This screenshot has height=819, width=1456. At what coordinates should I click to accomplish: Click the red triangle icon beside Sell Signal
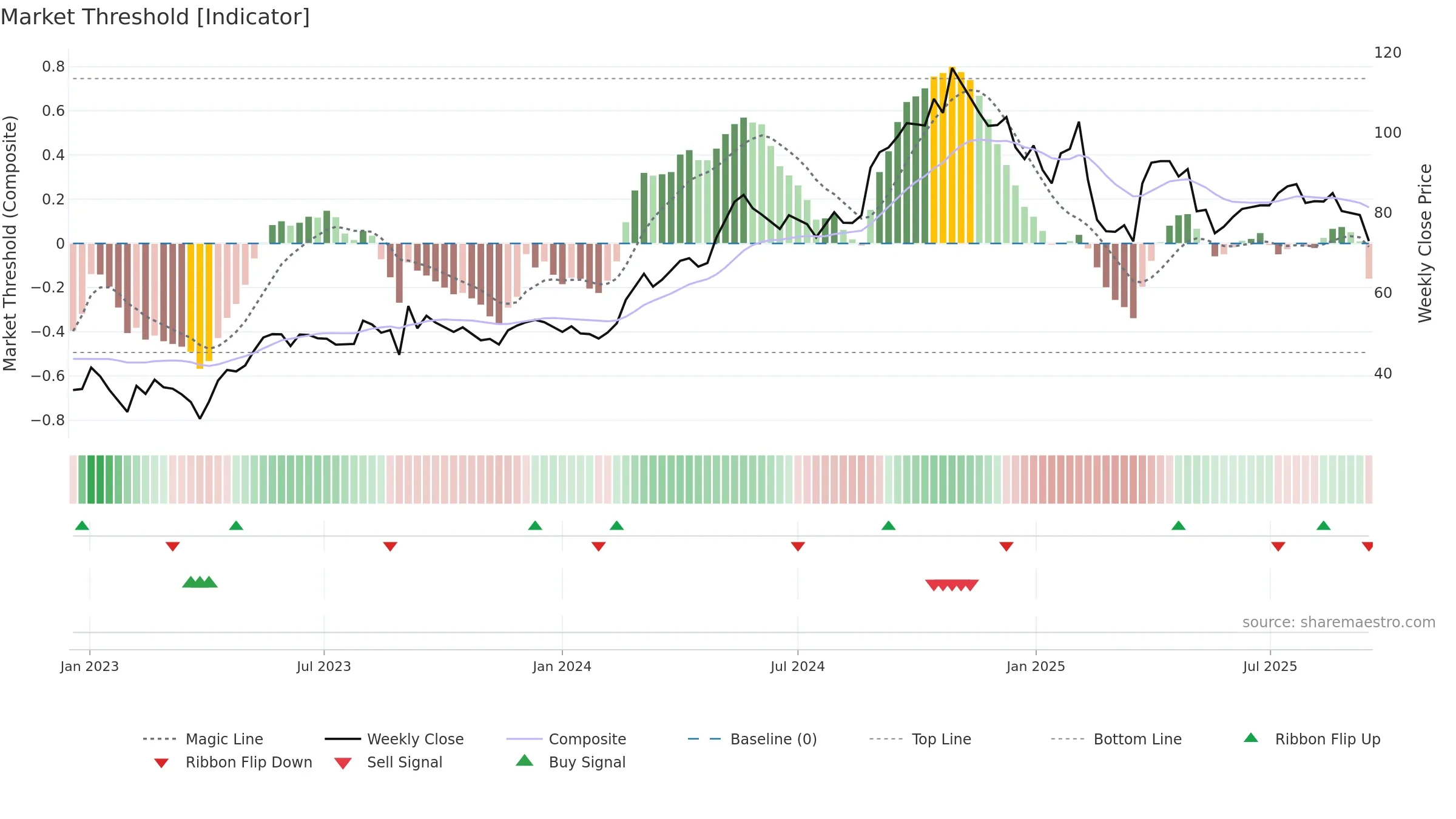[343, 763]
